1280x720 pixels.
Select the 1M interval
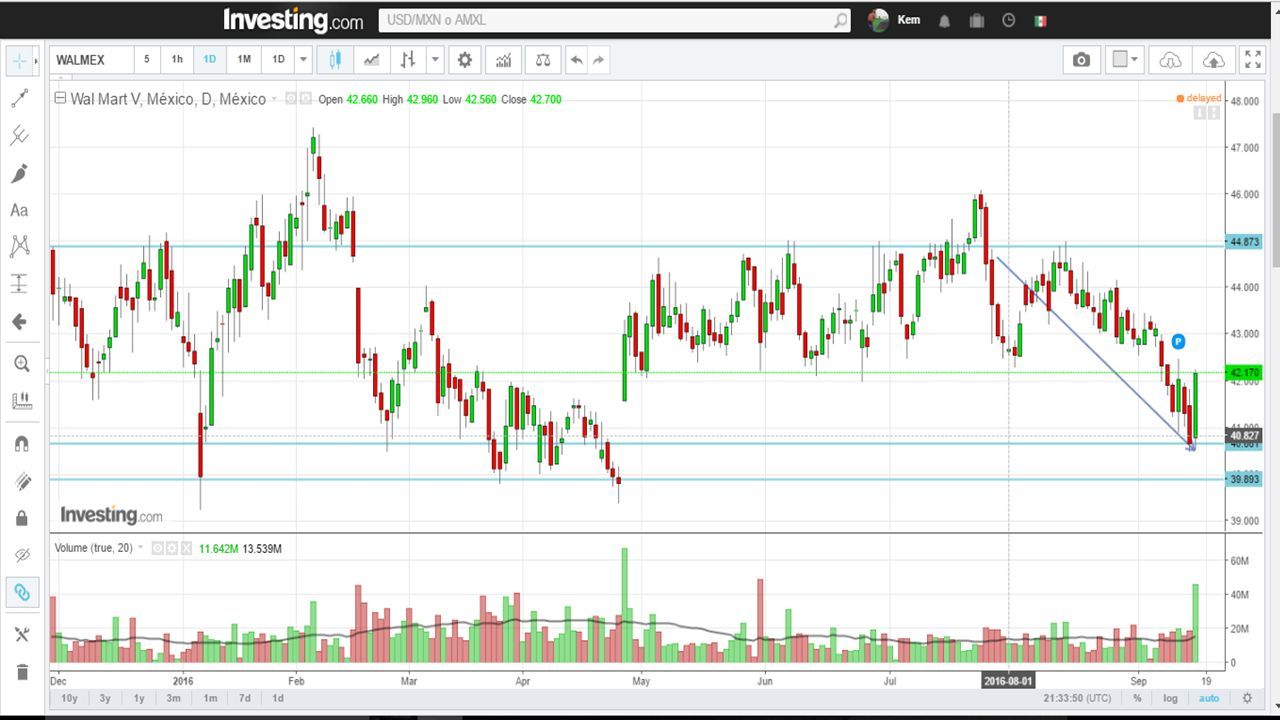pyautogui.click(x=244, y=59)
